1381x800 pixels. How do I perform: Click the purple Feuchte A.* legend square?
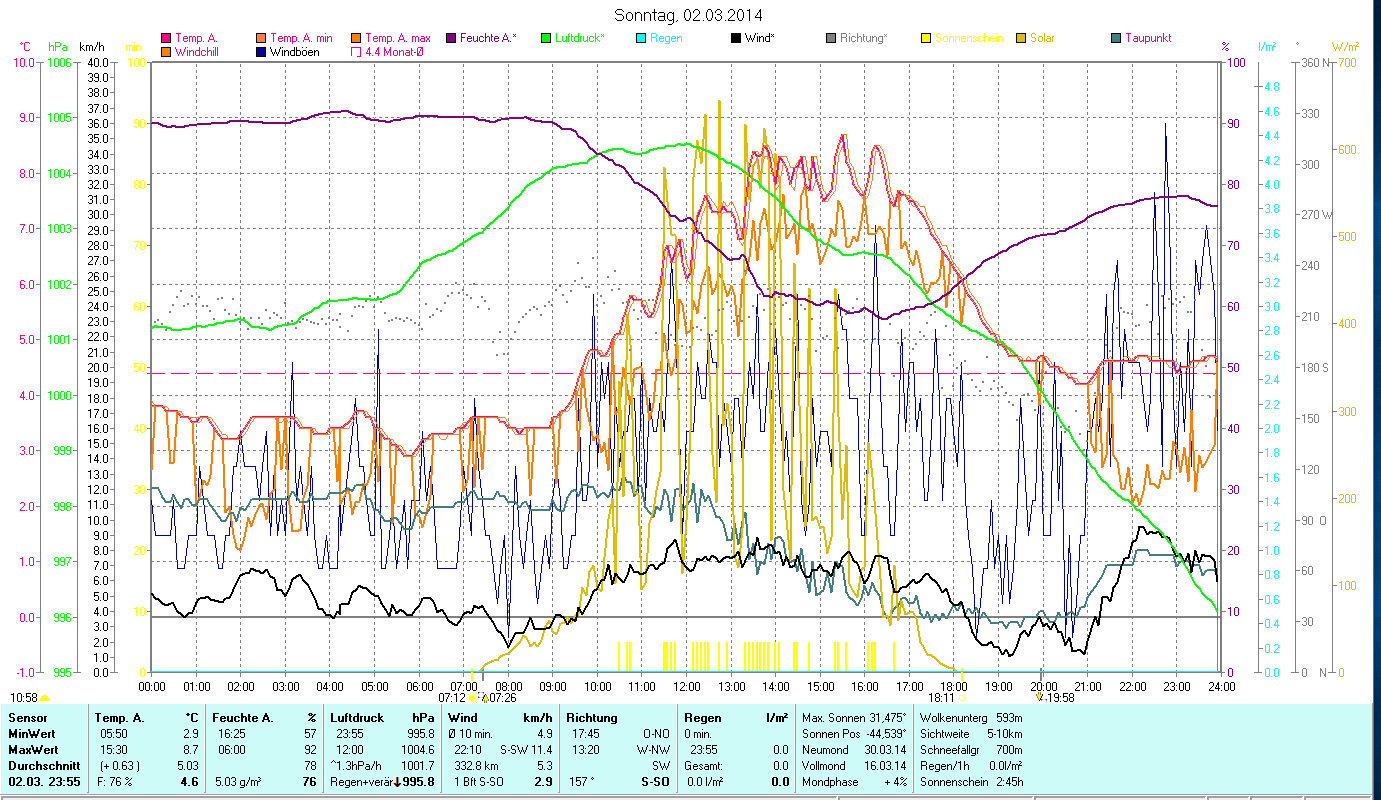click(x=451, y=38)
